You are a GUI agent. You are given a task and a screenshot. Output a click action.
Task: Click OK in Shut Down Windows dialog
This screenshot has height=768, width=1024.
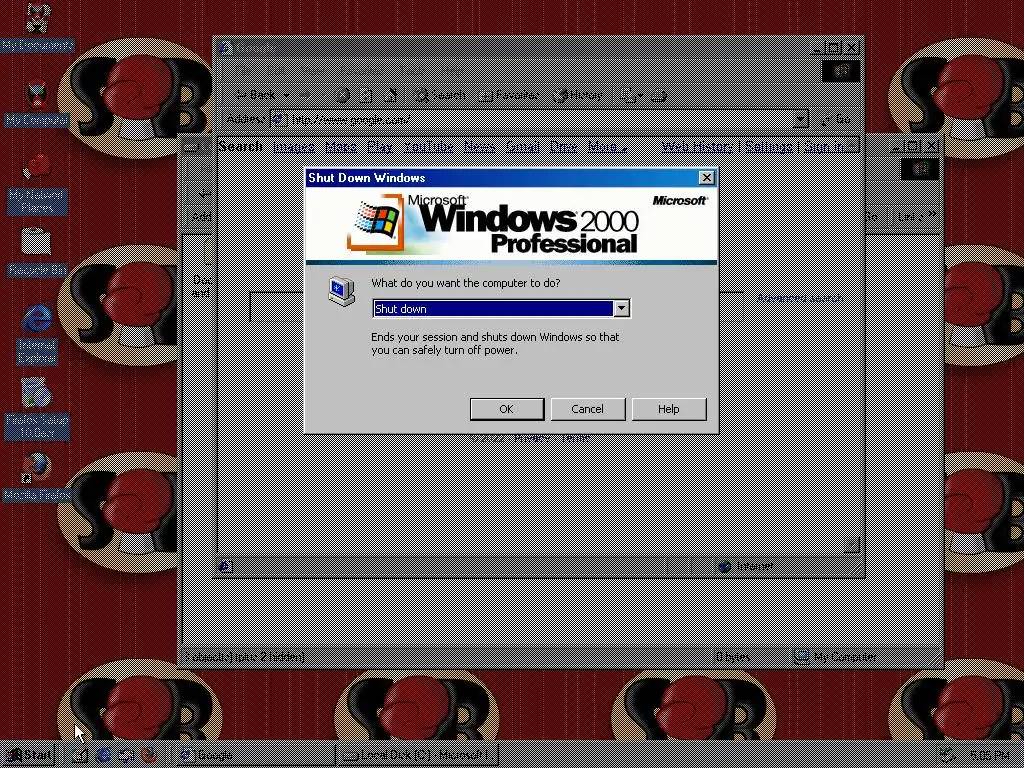pyautogui.click(x=507, y=409)
